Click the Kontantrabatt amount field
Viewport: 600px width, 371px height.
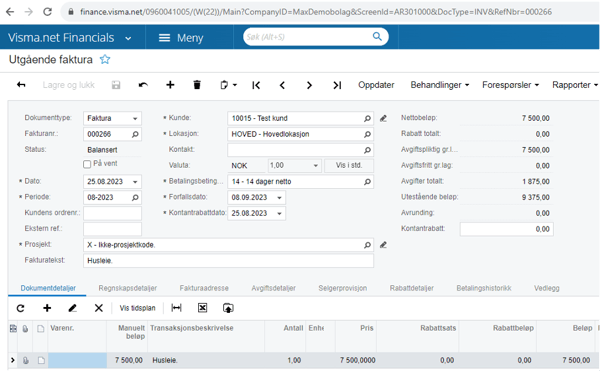506,229
